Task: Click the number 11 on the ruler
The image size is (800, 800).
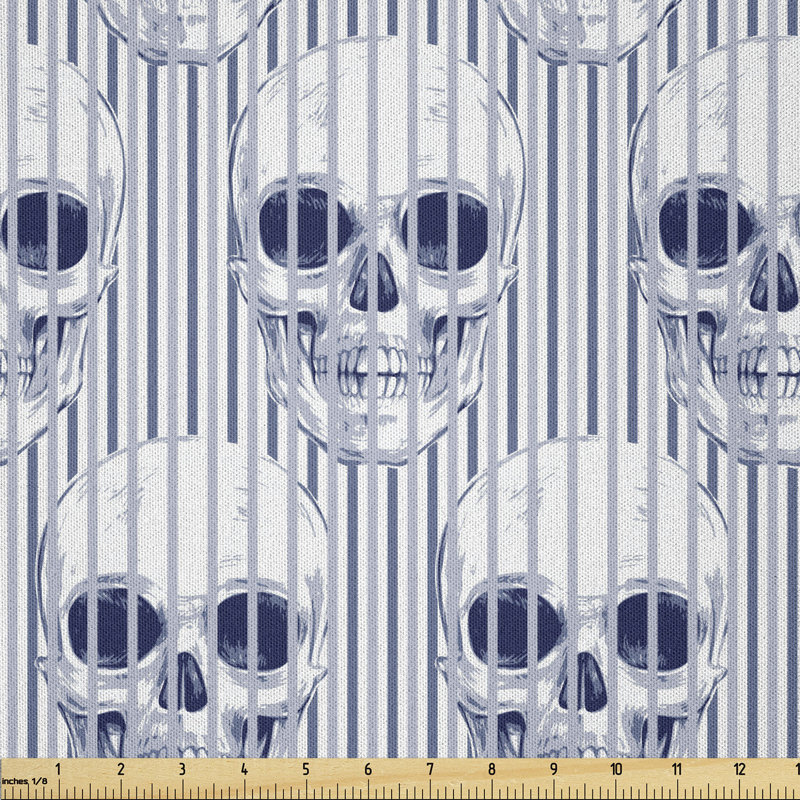Action: point(677,769)
